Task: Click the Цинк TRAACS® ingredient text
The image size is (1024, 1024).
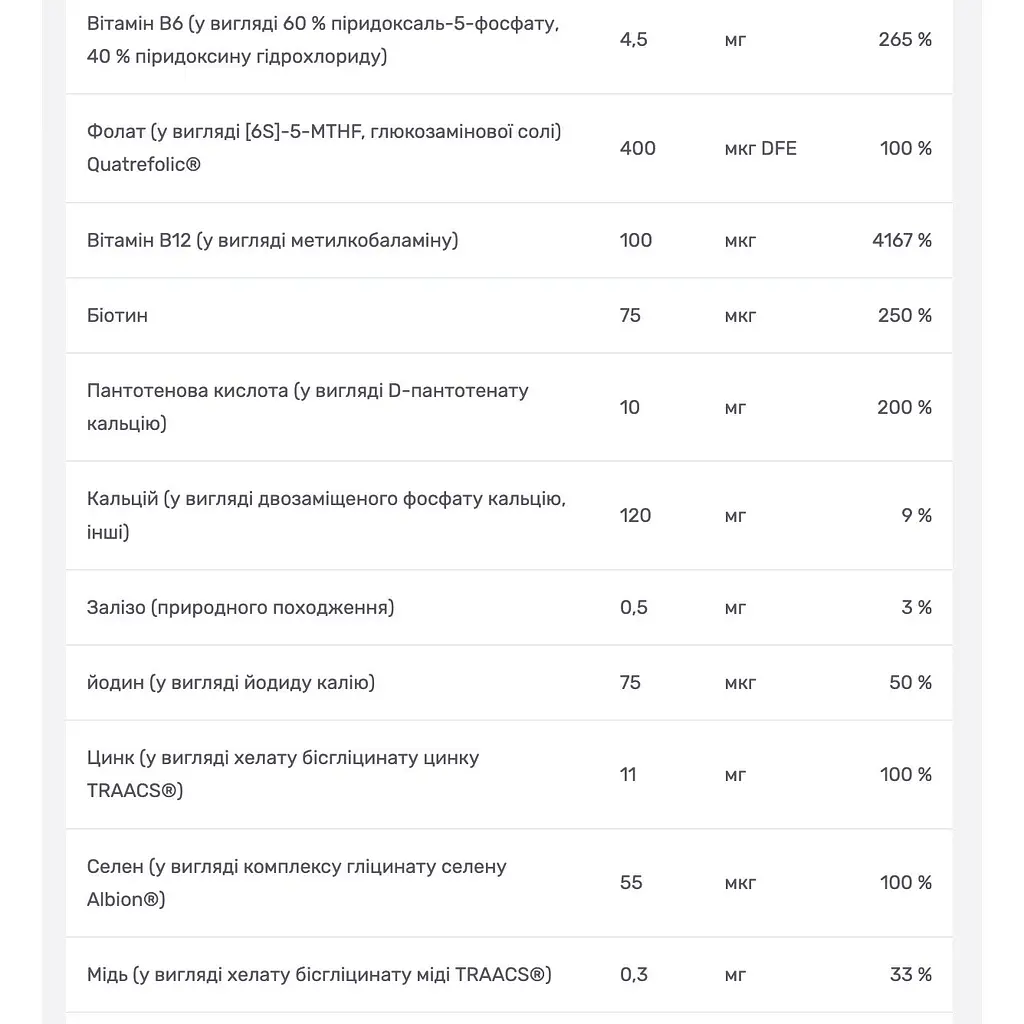Action: click(283, 774)
